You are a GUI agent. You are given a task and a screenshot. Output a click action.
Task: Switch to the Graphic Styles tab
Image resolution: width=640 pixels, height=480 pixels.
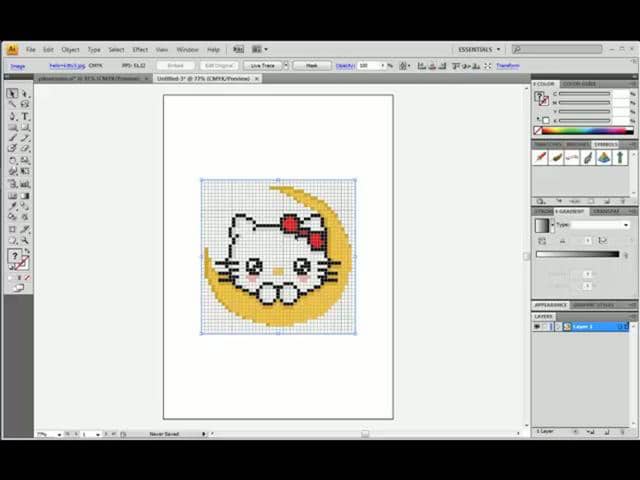[x=593, y=305]
